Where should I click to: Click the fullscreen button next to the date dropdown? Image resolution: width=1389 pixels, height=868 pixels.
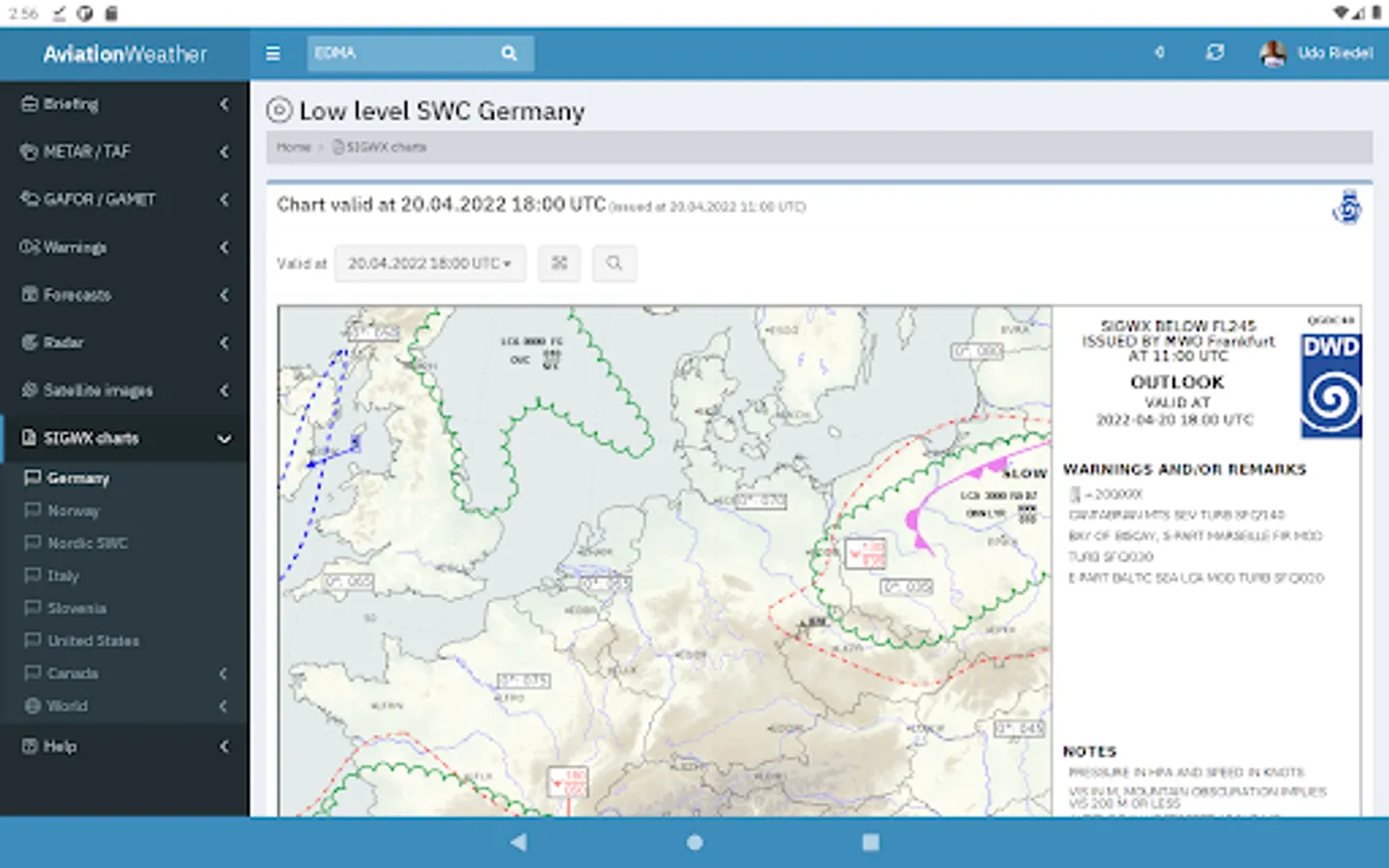pos(559,263)
